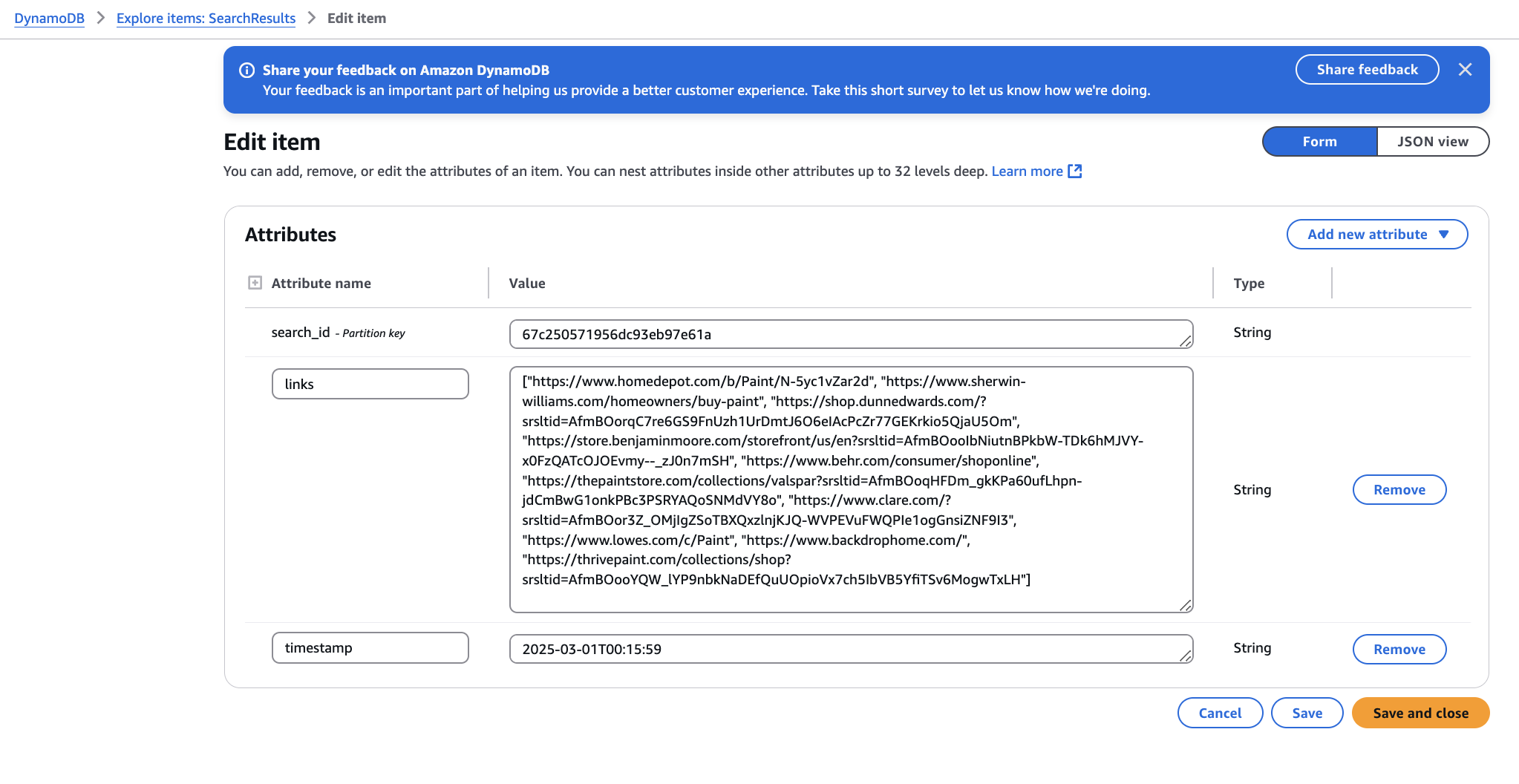Switch to Form view
The width and height of the screenshot is (1519, 784).
tap(1319, 142)
